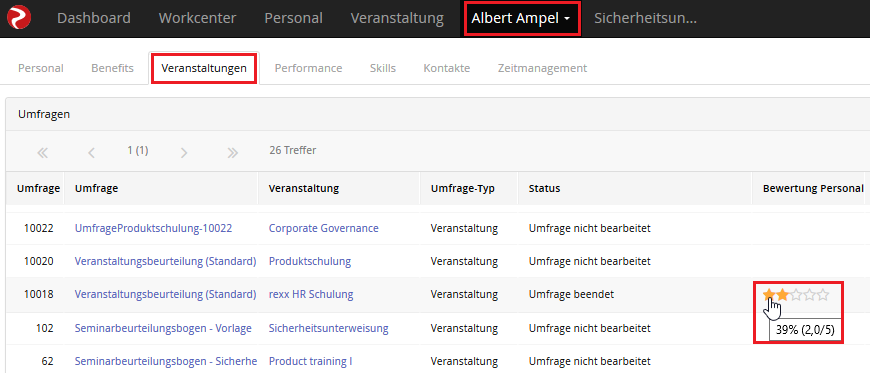The width and height of the screenshot is (870, 373).
Task: Open the Dashboard menu item
Action: tap(94, 18)
